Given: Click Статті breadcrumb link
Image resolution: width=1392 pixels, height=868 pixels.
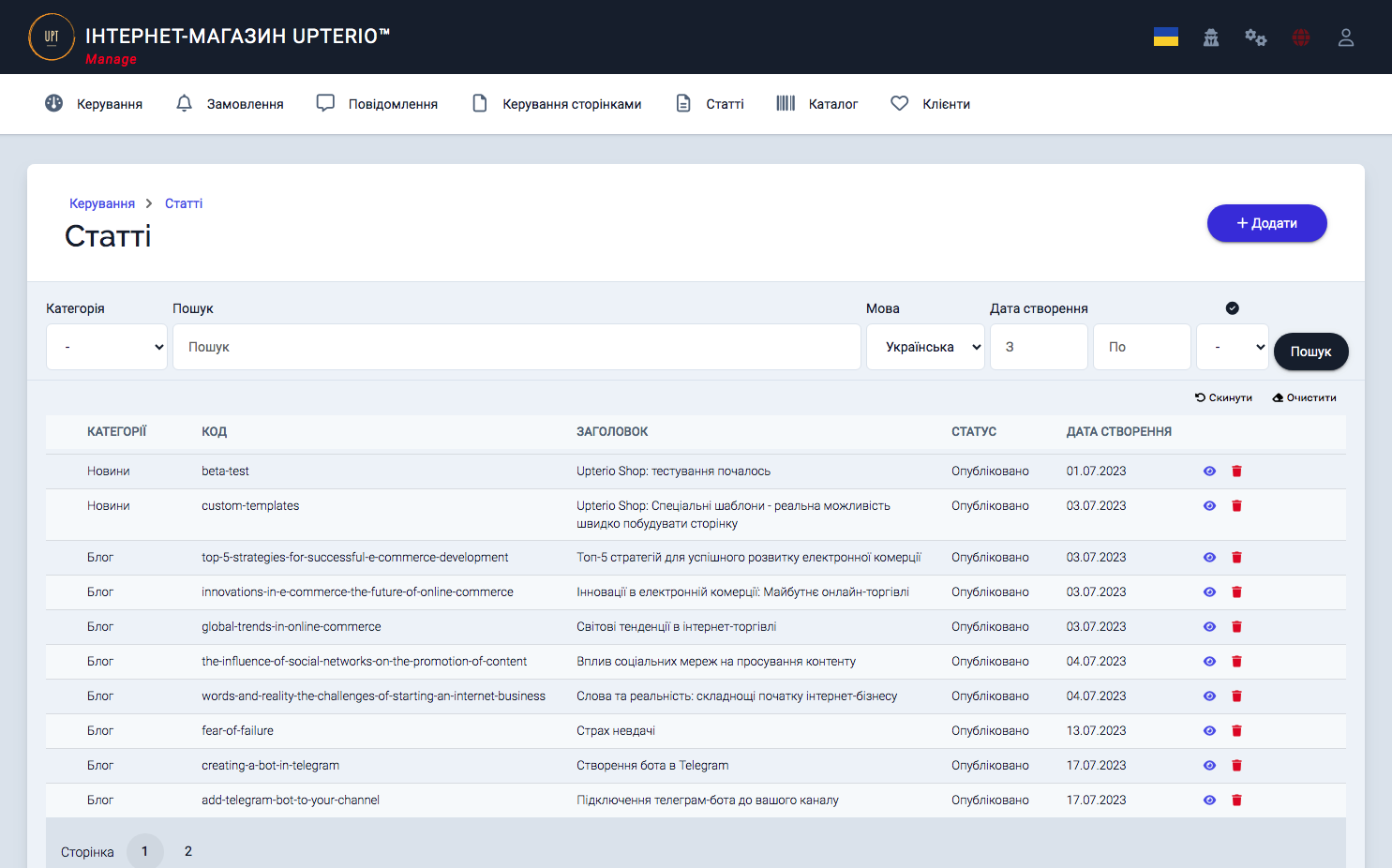Looking at the screenshot, I should (184, 203).
